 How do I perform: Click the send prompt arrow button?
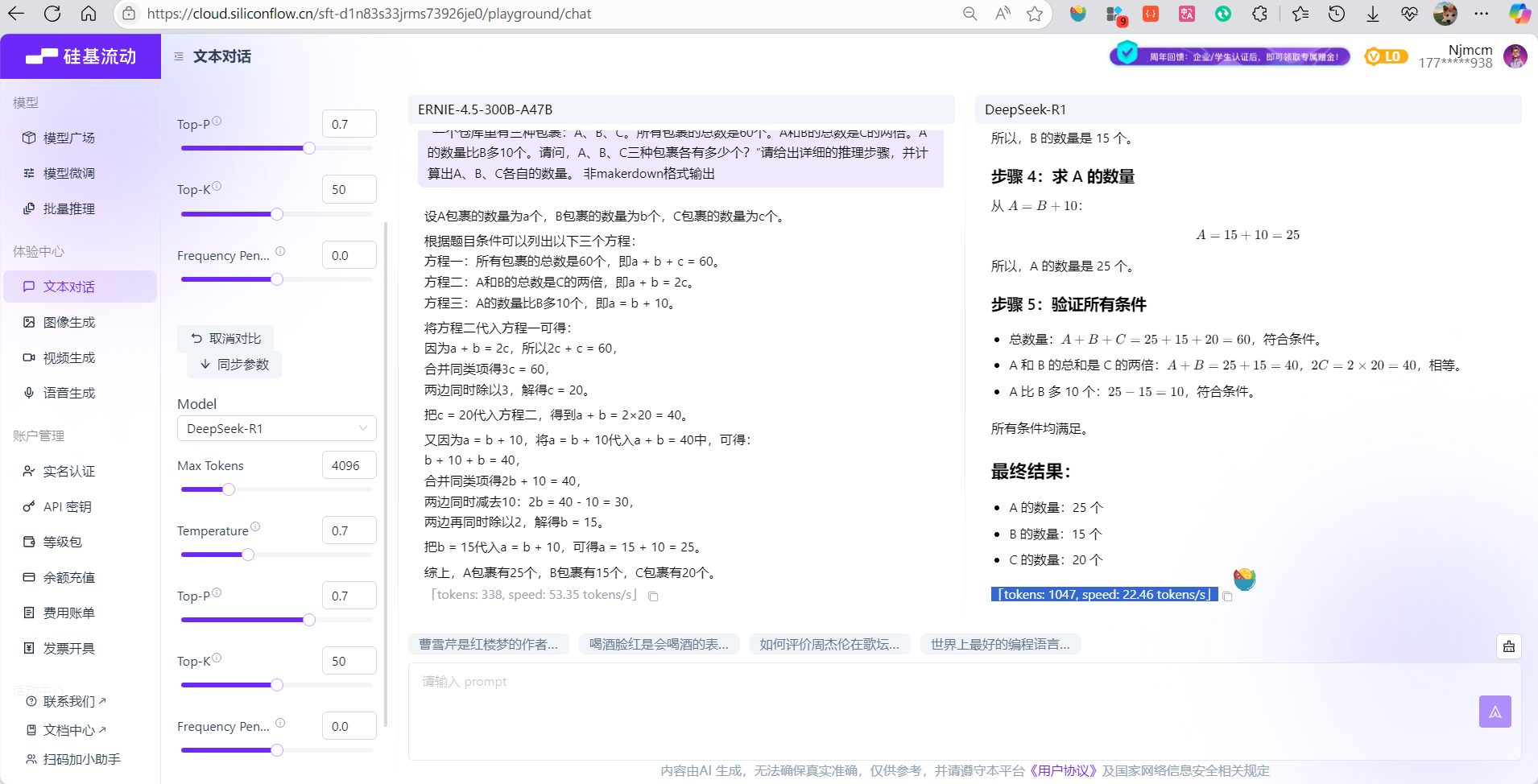(x=1495, y=712)
